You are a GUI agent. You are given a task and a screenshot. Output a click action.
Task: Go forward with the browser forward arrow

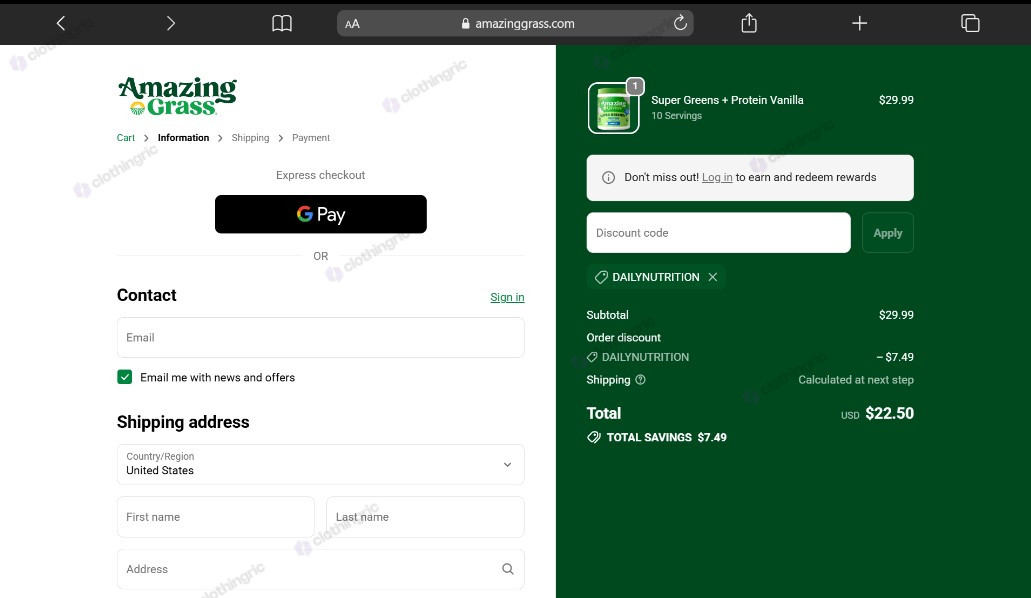(171, 24)
